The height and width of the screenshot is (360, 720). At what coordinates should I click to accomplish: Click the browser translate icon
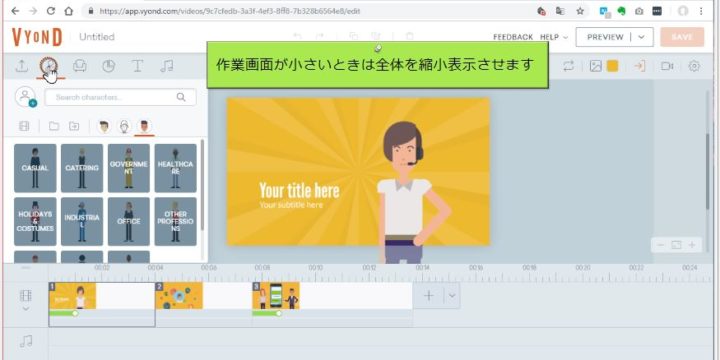(560, 11)
